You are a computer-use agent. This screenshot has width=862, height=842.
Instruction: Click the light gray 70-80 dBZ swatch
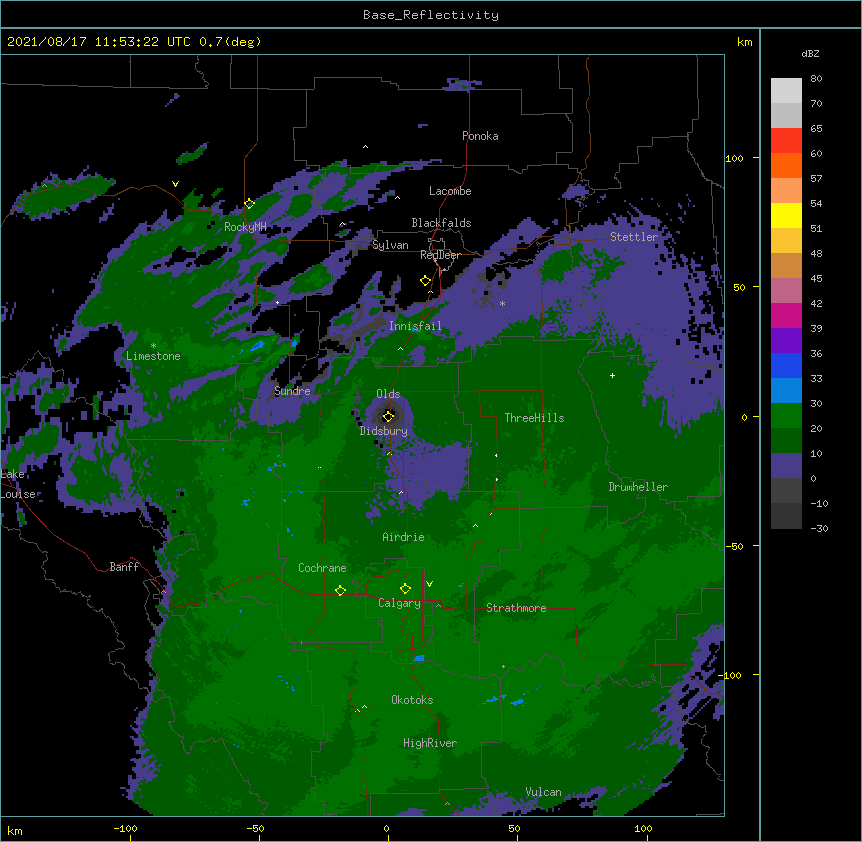[786, 91]
